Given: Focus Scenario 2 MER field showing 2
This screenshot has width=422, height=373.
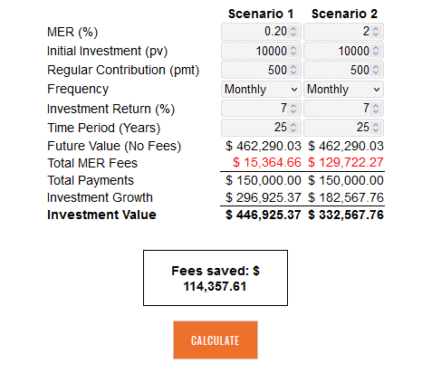Looking at the screenshot, I should point(343,32).
